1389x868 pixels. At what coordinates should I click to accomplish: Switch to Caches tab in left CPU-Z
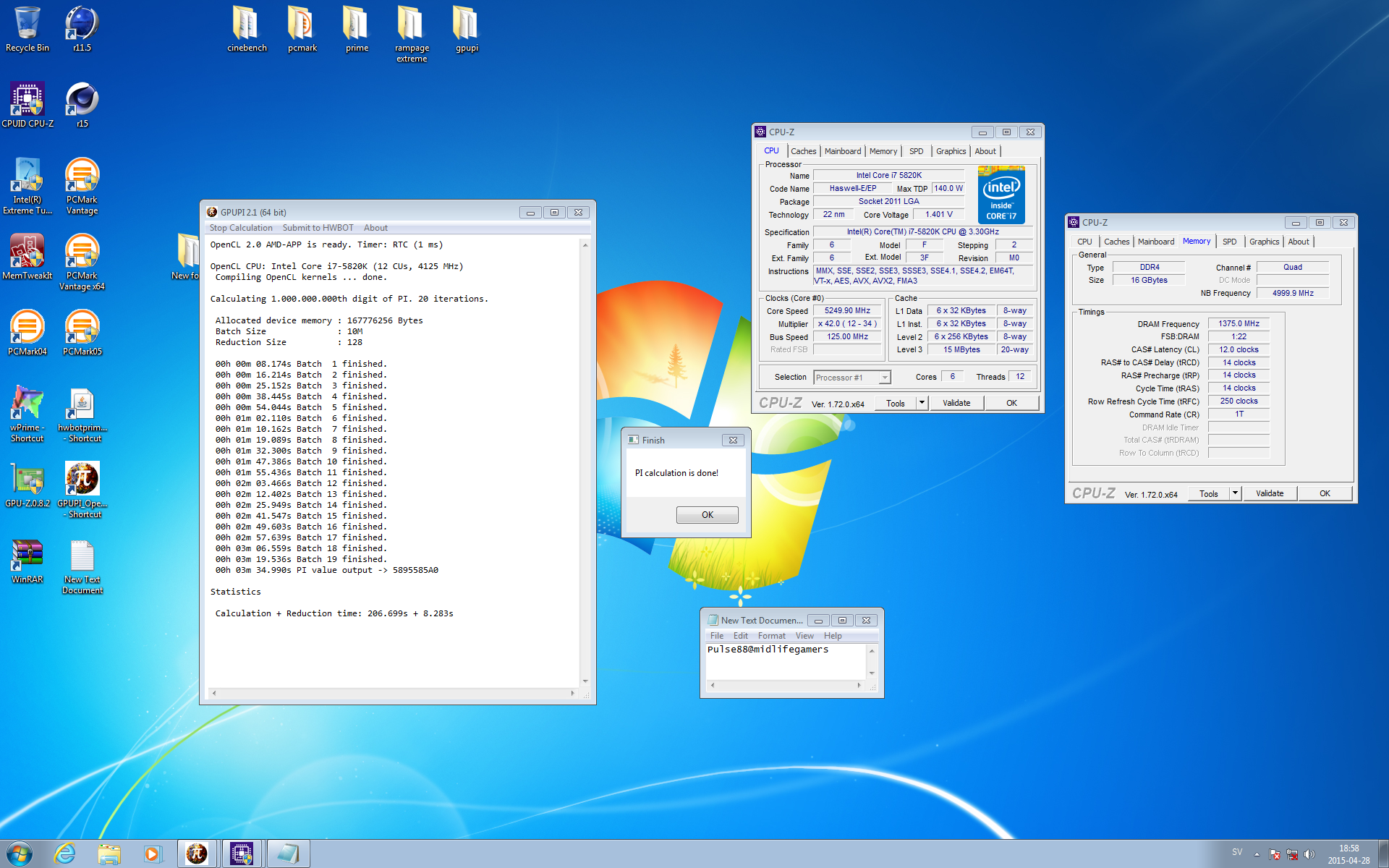click(803, 151)
